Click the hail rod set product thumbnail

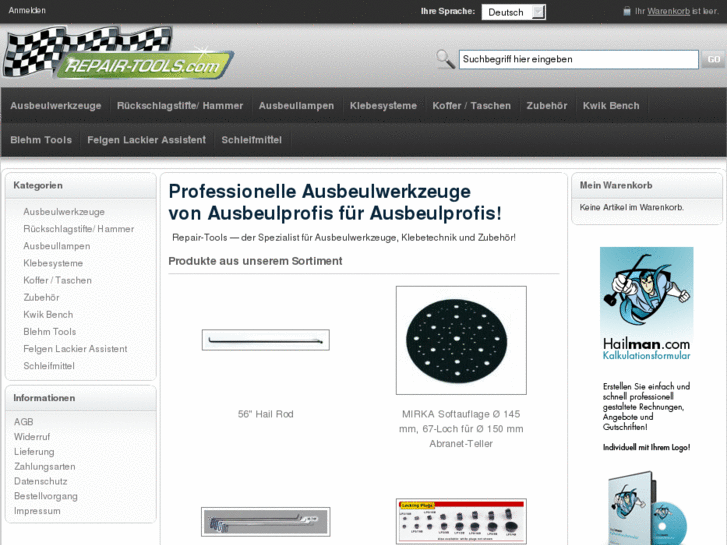point(266,522)
